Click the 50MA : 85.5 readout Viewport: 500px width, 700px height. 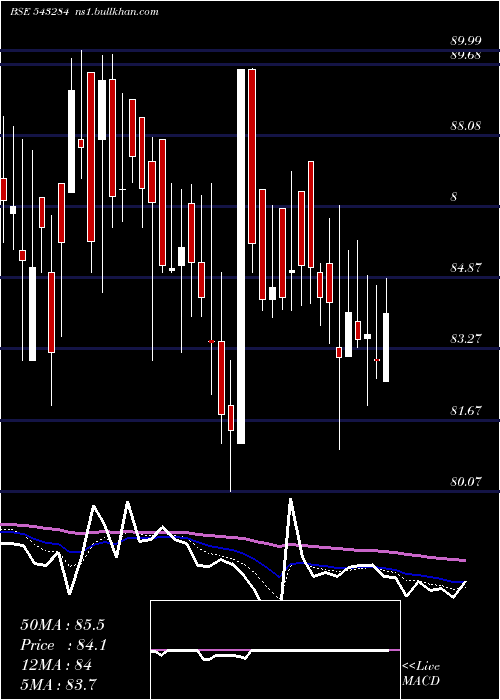click(x=62, y=625)
